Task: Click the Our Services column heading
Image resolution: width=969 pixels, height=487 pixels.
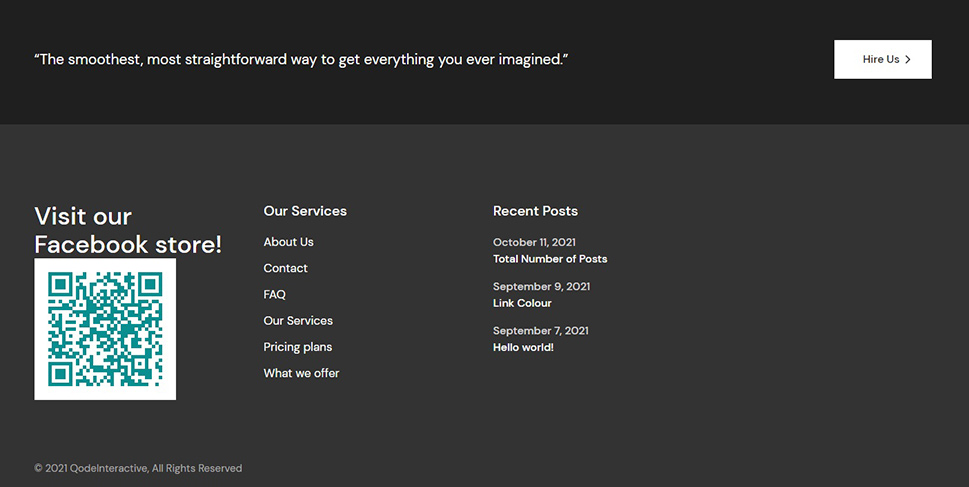Action: 305,211
